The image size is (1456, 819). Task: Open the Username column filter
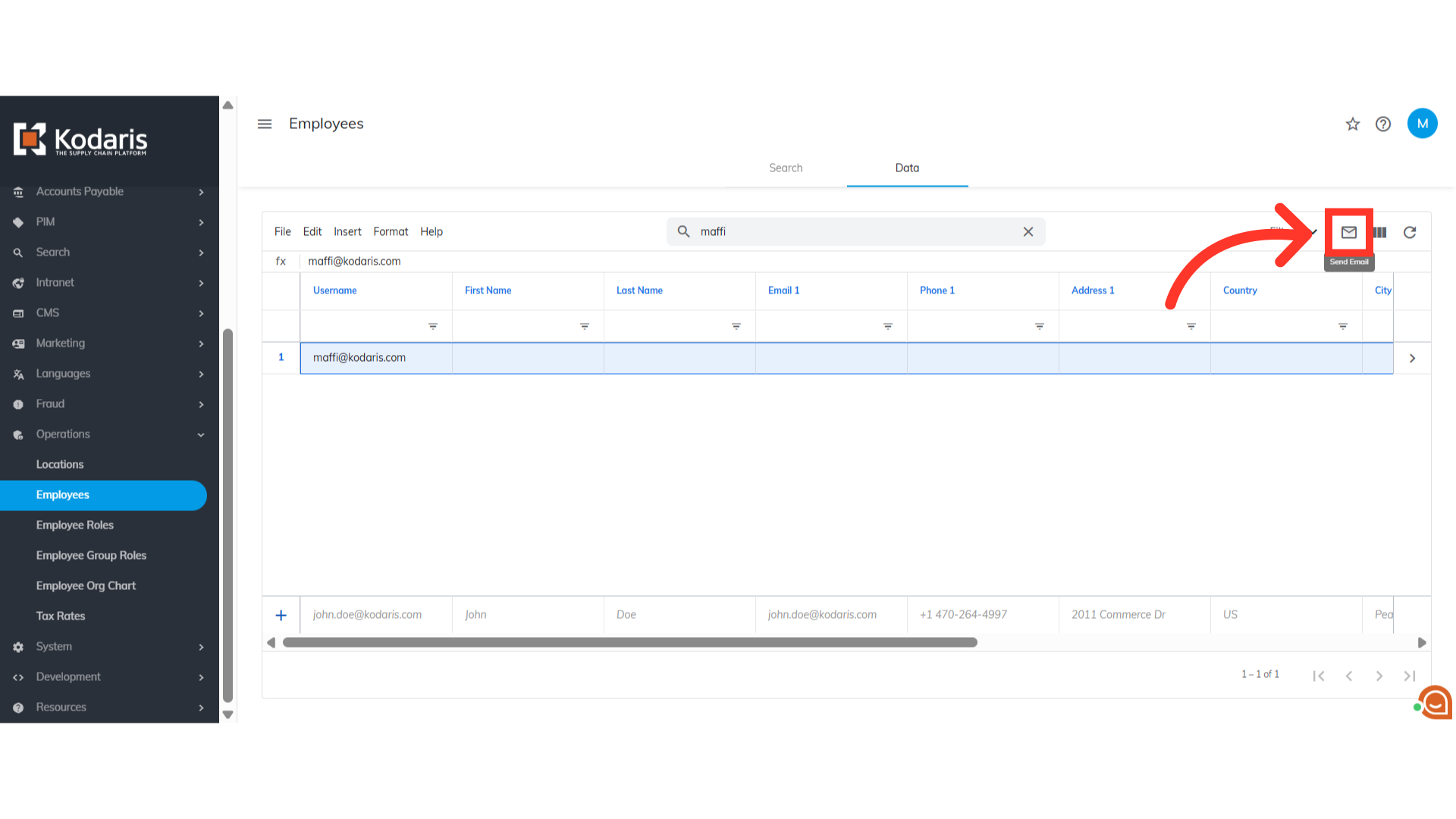click(x=433, y=326)
